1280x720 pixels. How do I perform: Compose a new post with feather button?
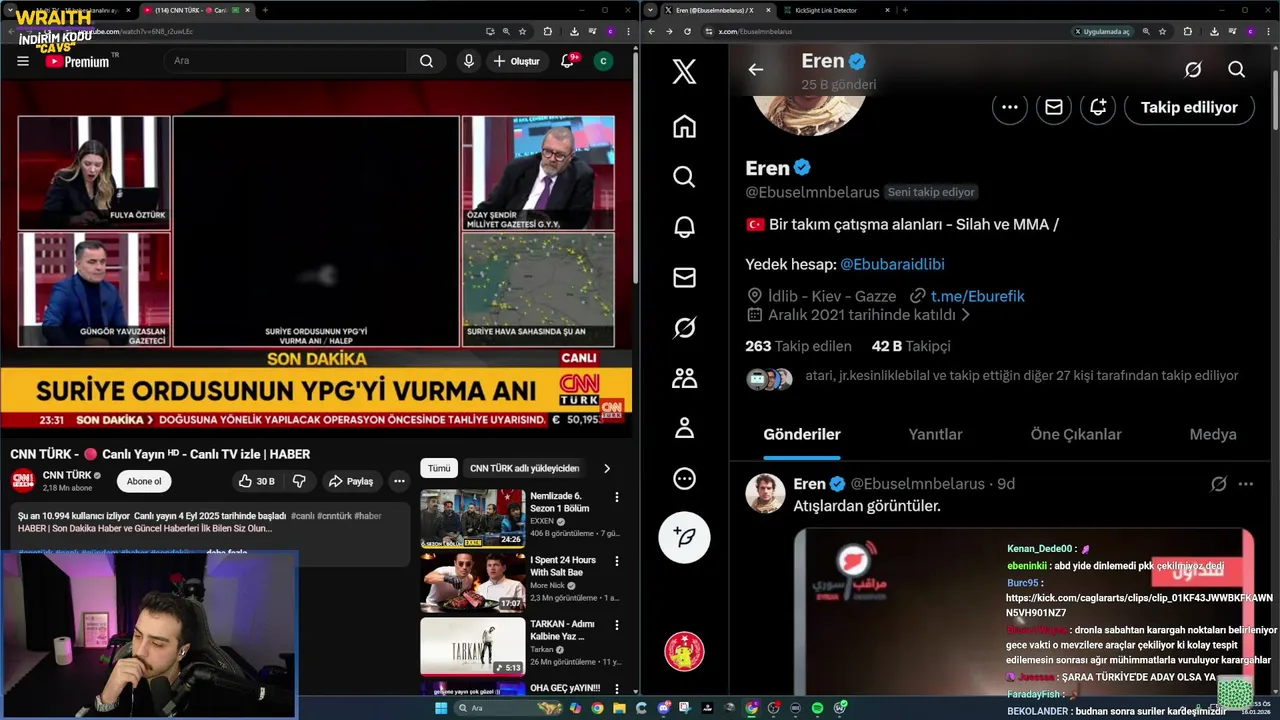pos(684,537)
